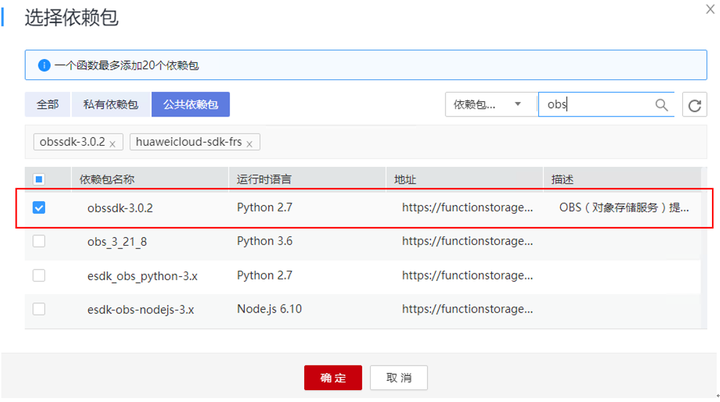Remove the huaweicloud-sdk-frs tag
The width and height of the screenshot is (720, 402).
(250, 144)
